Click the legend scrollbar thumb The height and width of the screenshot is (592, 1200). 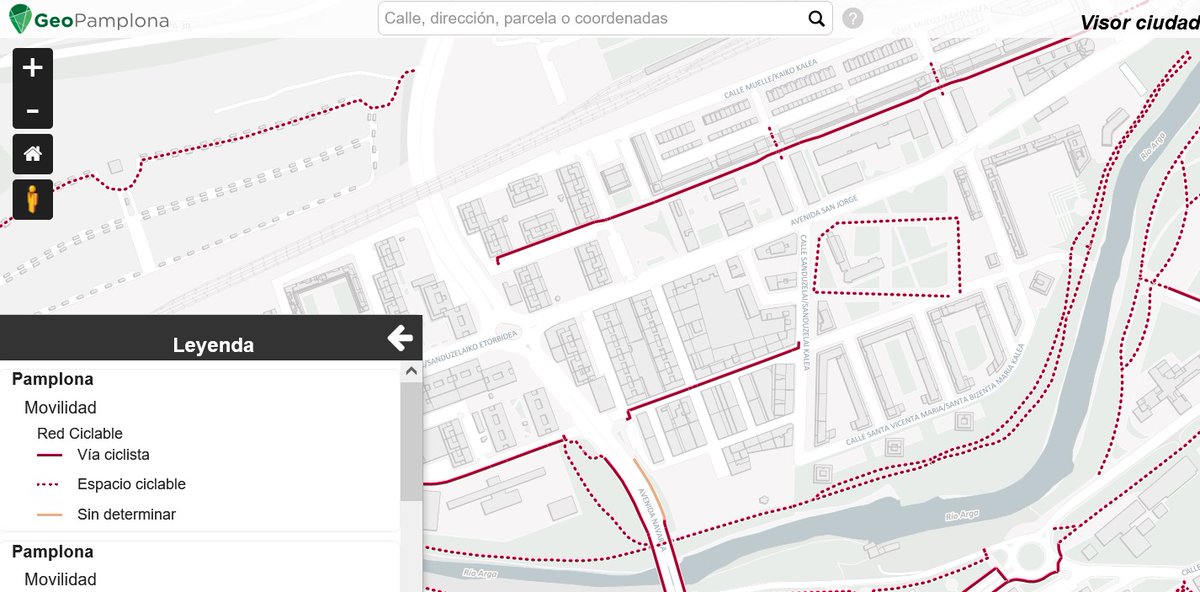coord(410,441)
